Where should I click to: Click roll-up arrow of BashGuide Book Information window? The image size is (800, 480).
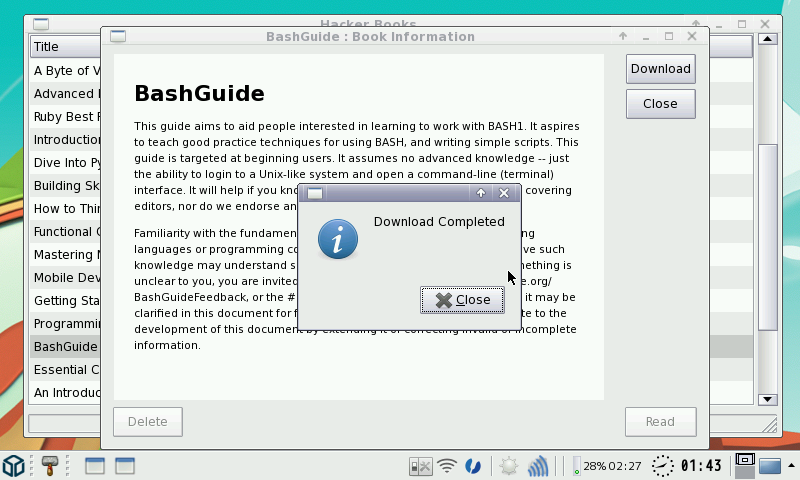point(622,36)
